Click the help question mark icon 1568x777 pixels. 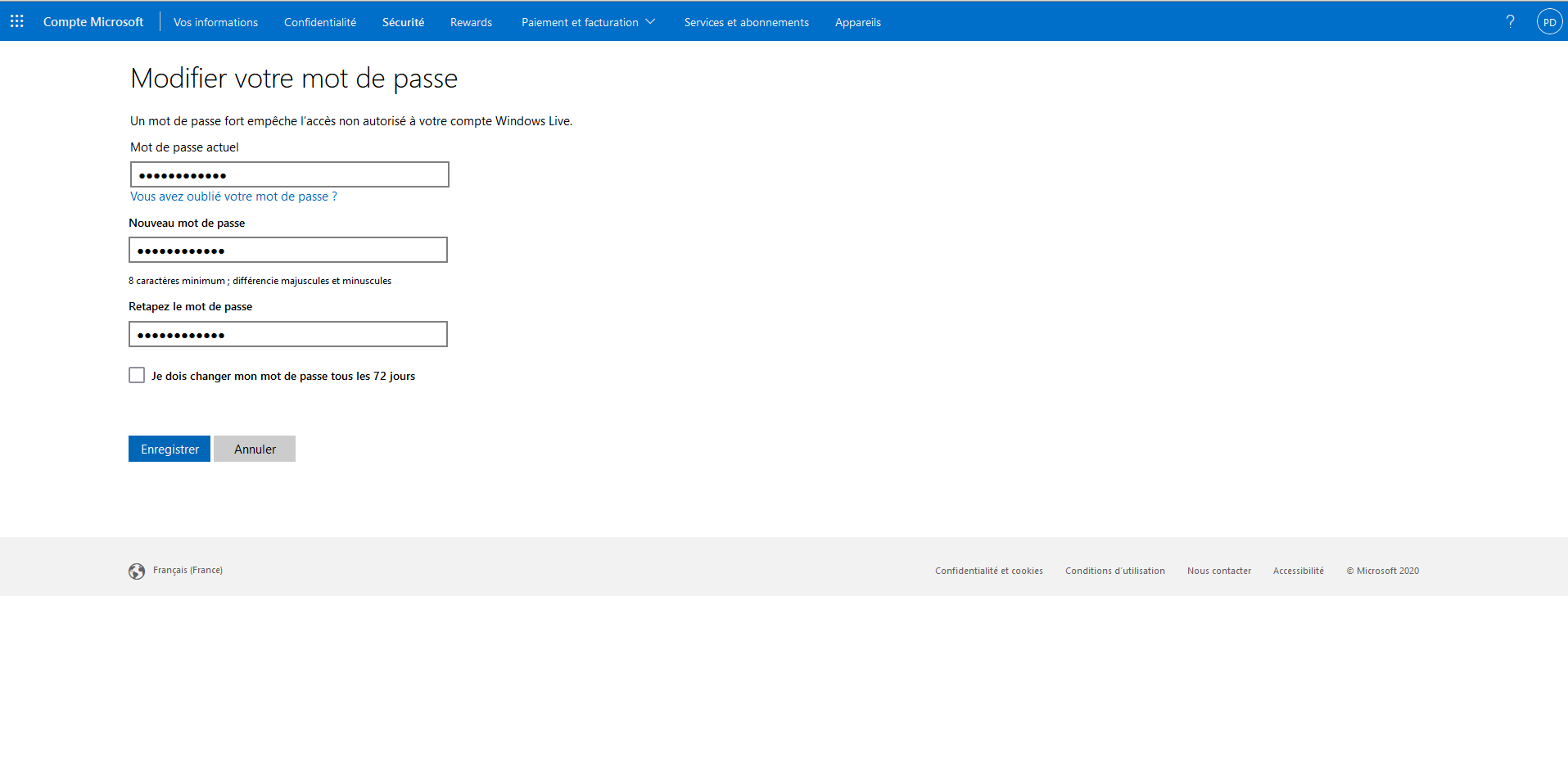(x=1510, y=22)
